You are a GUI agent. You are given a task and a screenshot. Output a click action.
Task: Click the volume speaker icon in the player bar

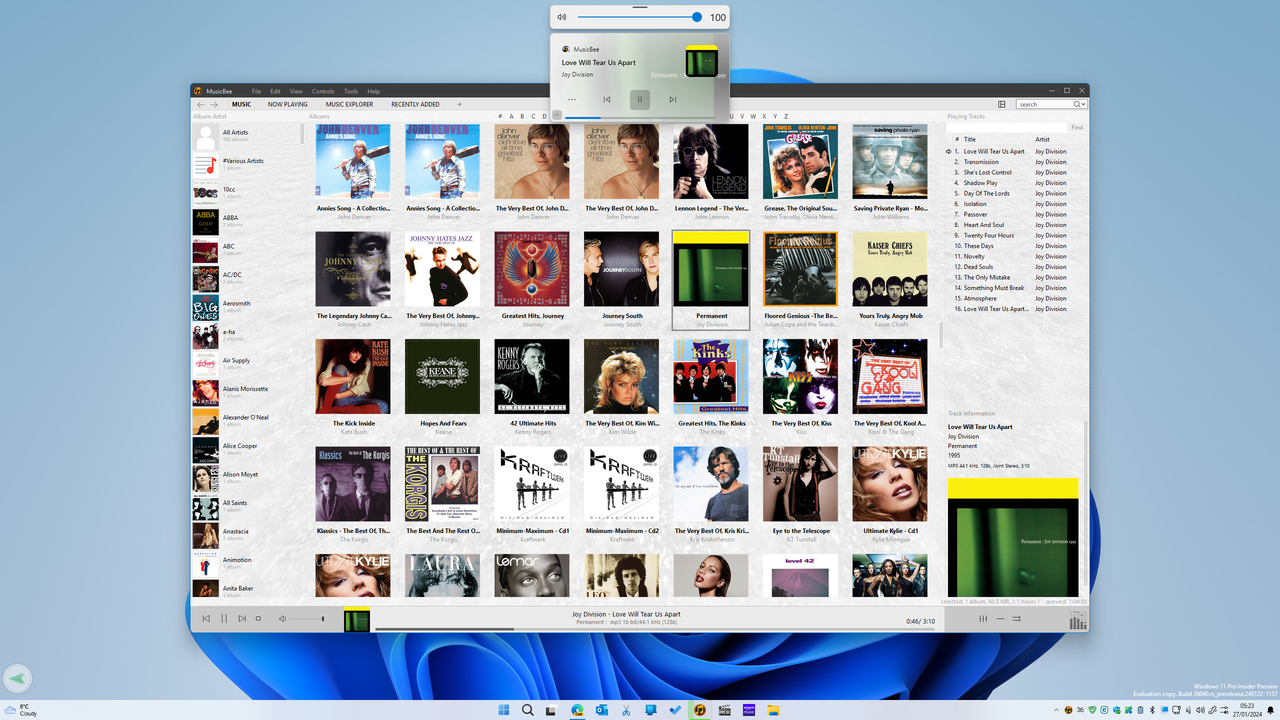(x=283, y=619)
